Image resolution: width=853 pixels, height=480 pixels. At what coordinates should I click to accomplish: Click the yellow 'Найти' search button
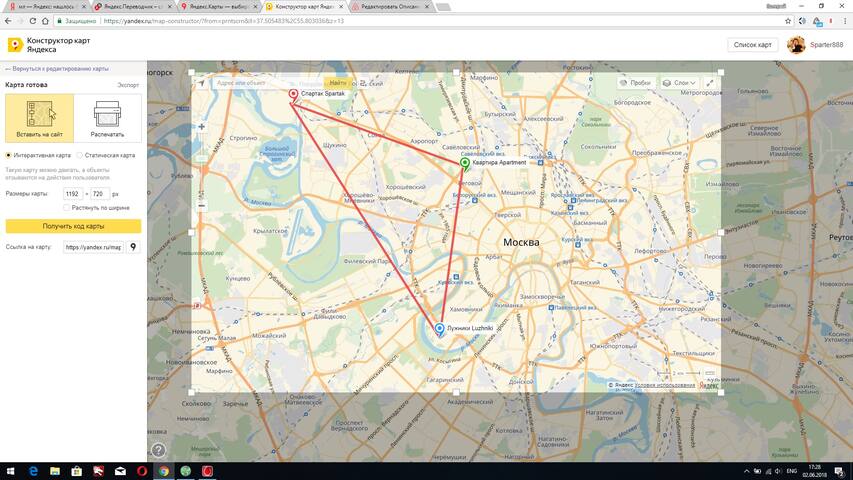tap(338, 83)
